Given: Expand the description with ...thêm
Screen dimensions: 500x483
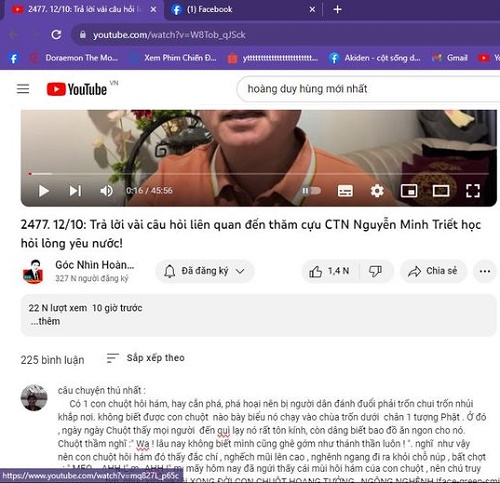Looking at the screenshot, I should (45, 321).
